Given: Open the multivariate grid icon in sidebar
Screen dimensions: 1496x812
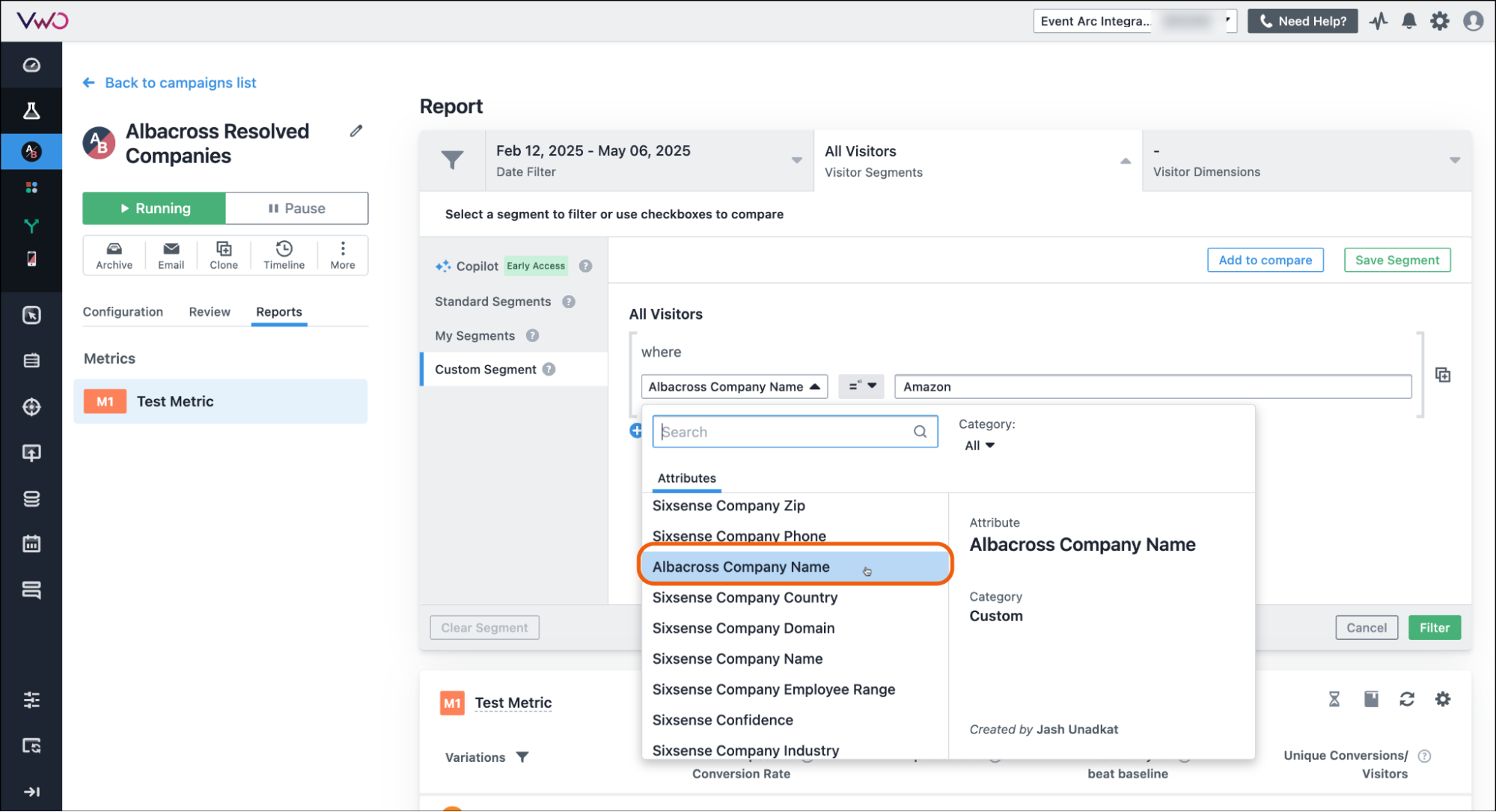Looking at the screenshot, I should [31, 187].
